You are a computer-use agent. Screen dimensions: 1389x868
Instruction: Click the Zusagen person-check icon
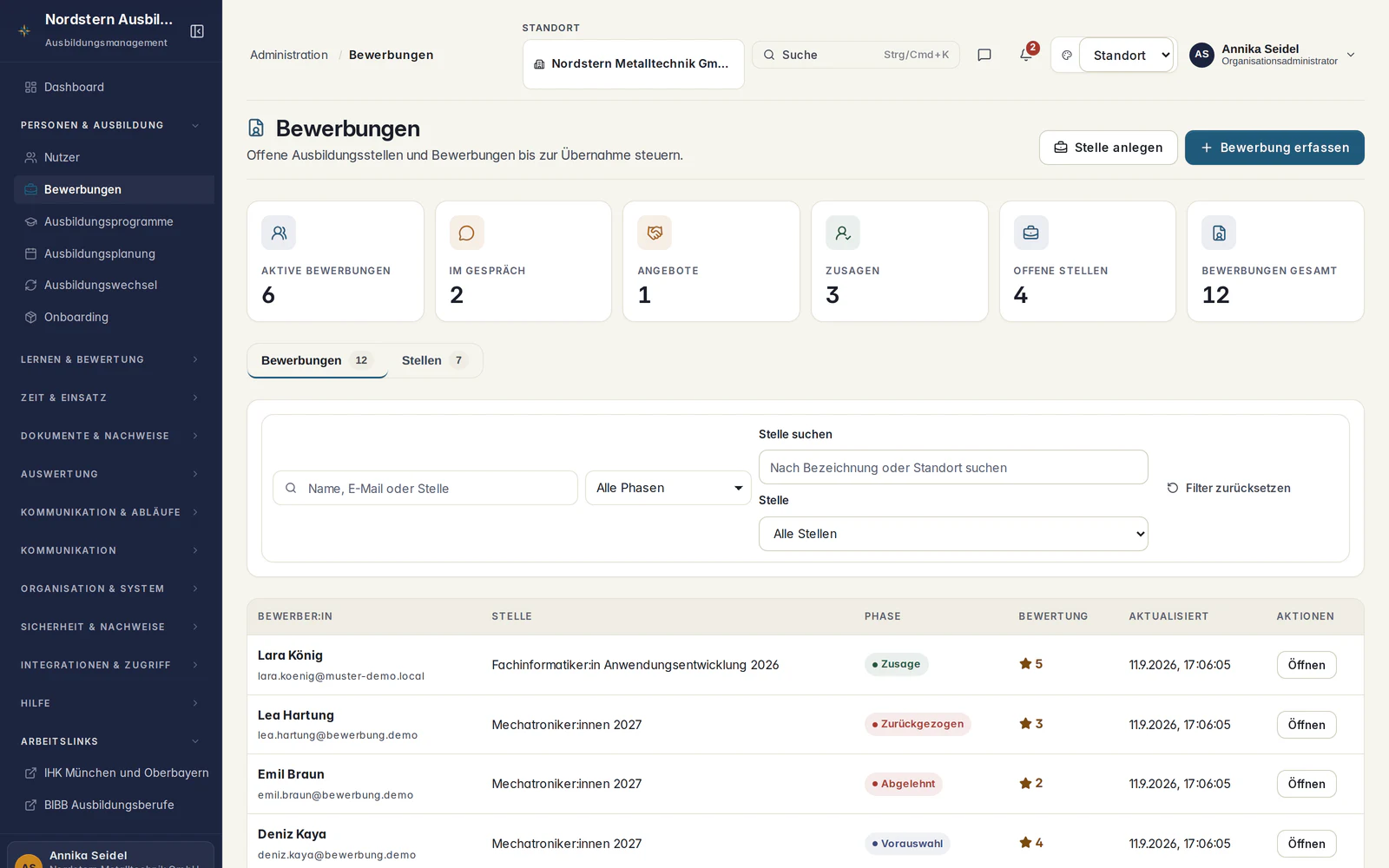[x=843, y=233]
